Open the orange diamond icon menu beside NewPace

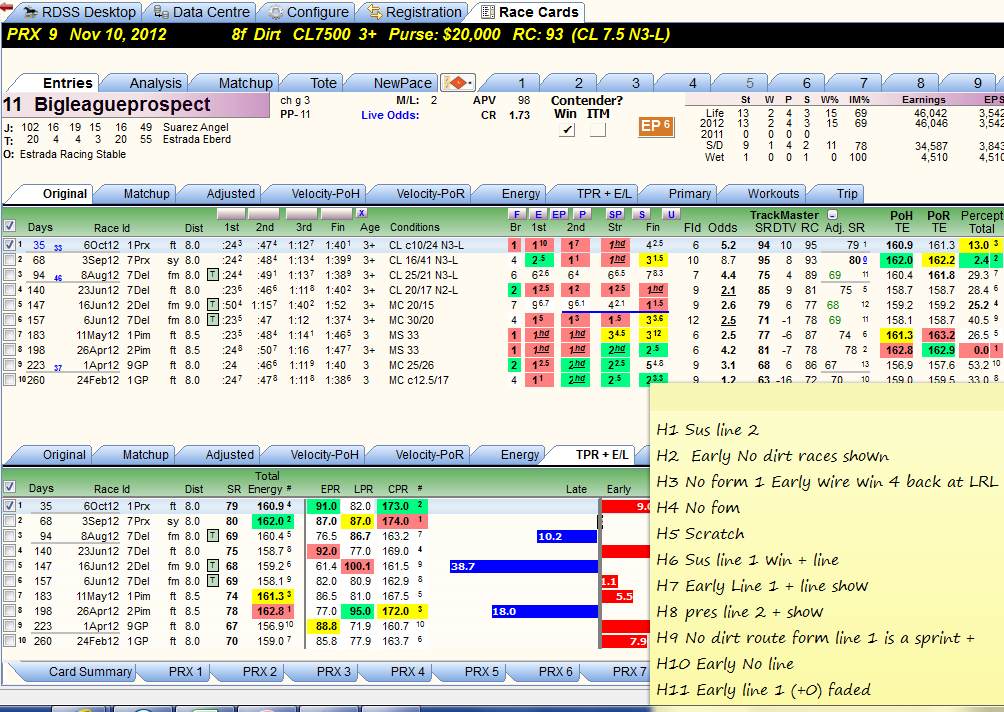(458, 83)
